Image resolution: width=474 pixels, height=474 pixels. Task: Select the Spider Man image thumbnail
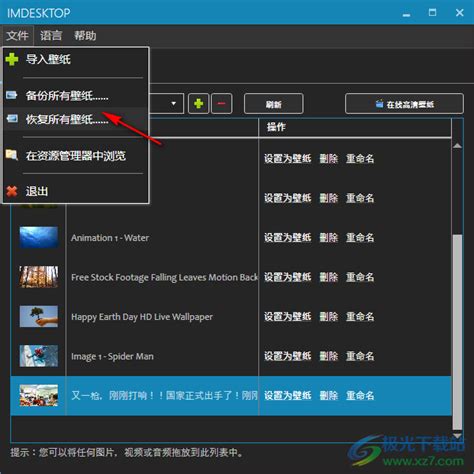39,356
